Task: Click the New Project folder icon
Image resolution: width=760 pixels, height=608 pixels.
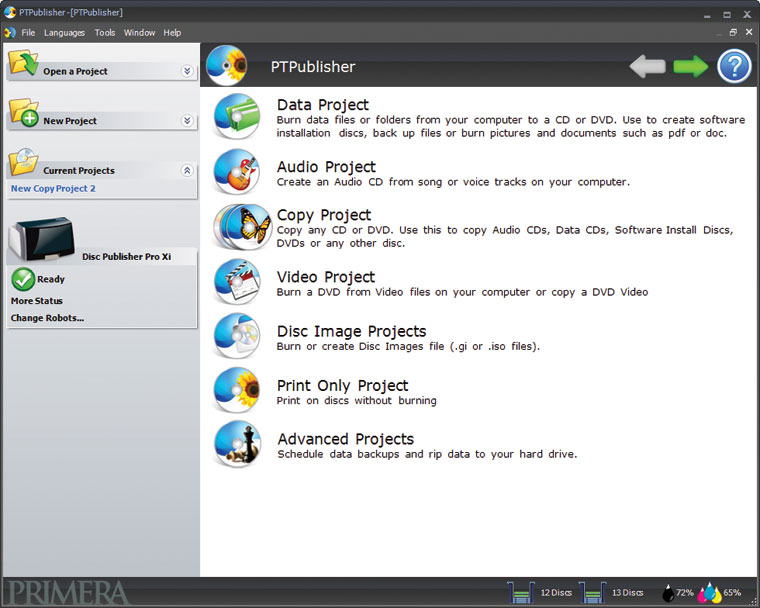Action: [24, 112]
